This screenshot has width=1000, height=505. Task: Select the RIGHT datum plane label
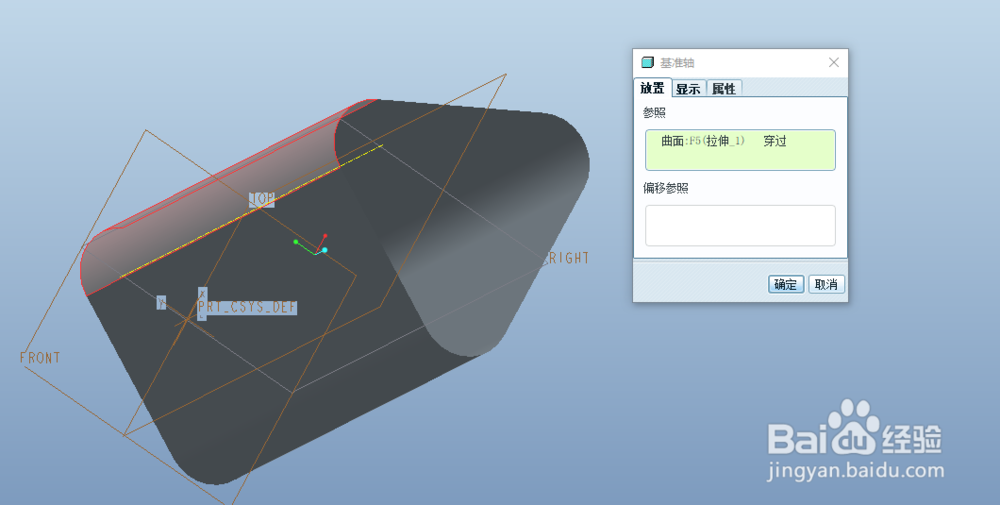coord(568,258)
